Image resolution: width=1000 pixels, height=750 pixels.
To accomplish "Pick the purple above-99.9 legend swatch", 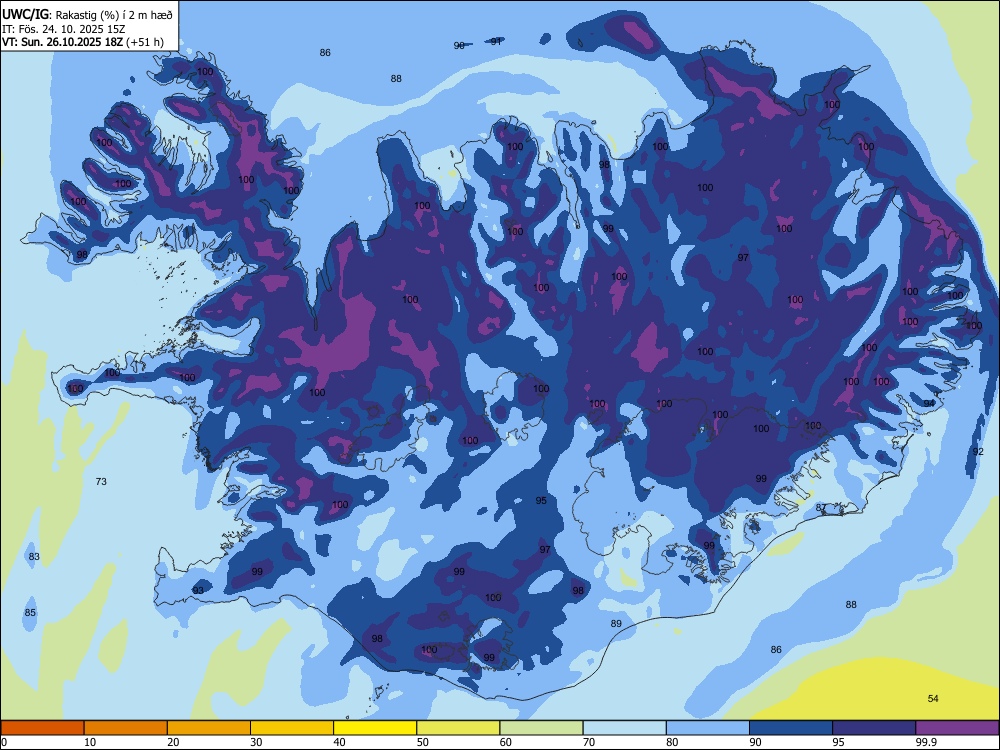I will tap(957, 728).
